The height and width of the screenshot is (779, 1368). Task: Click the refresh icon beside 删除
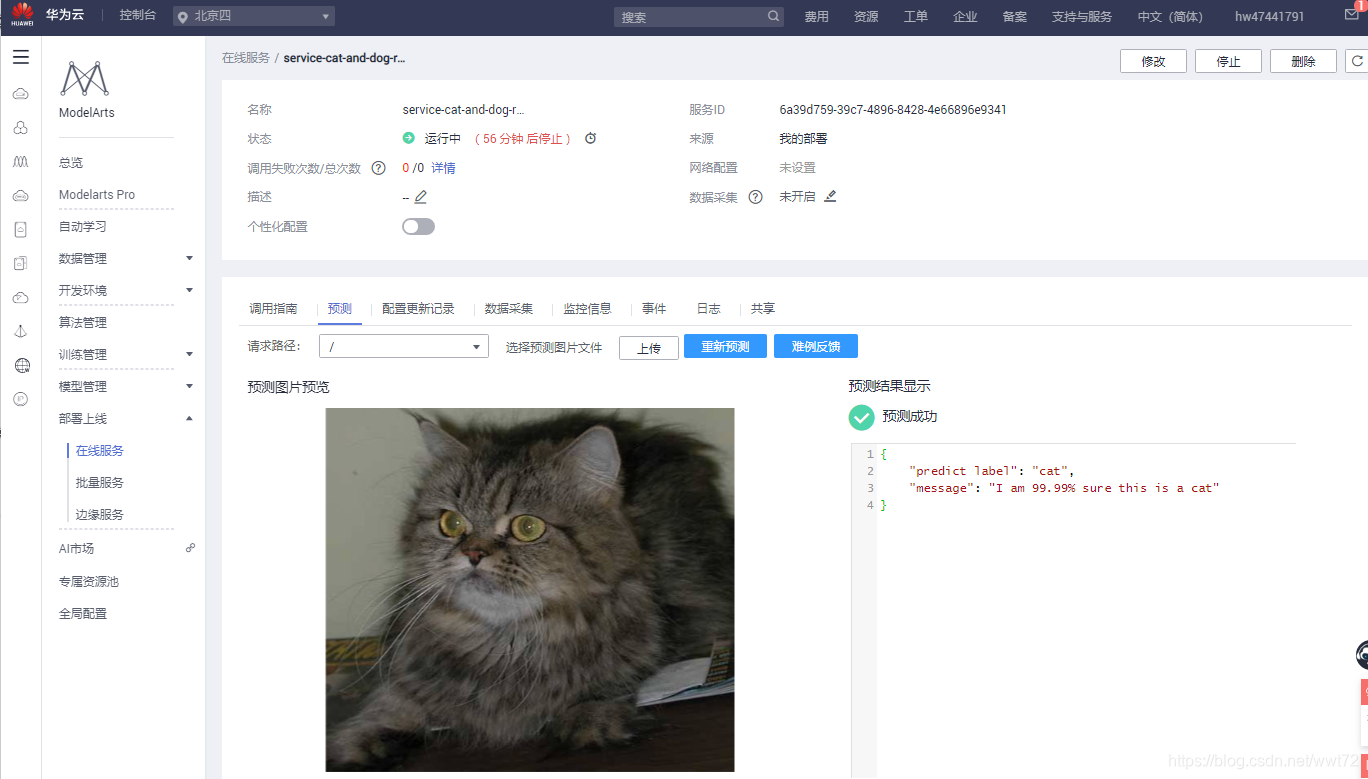click(x=1357, y=61)
